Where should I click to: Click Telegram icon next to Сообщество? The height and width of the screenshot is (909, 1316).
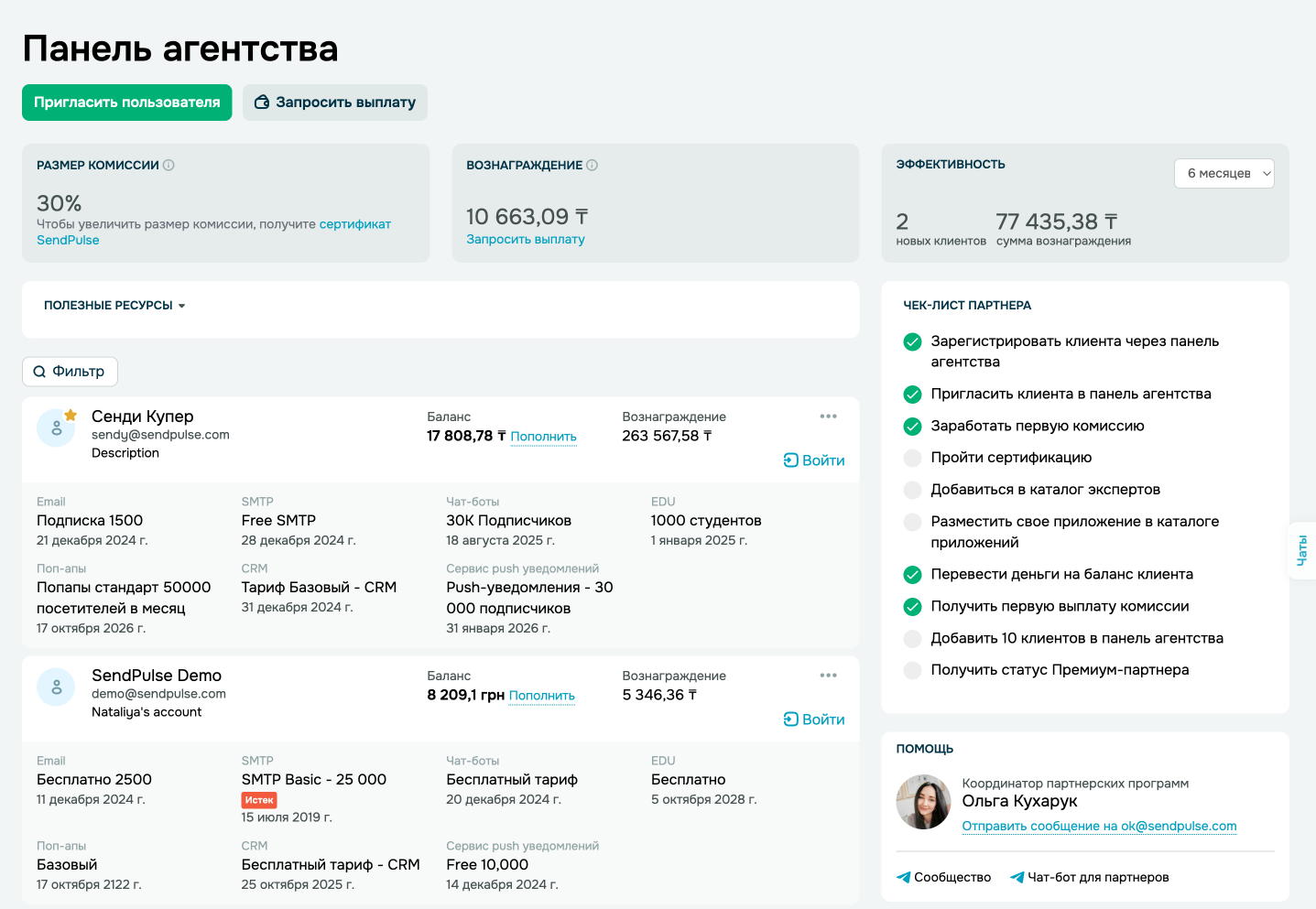pyautogui.click(x=904, y=877)
